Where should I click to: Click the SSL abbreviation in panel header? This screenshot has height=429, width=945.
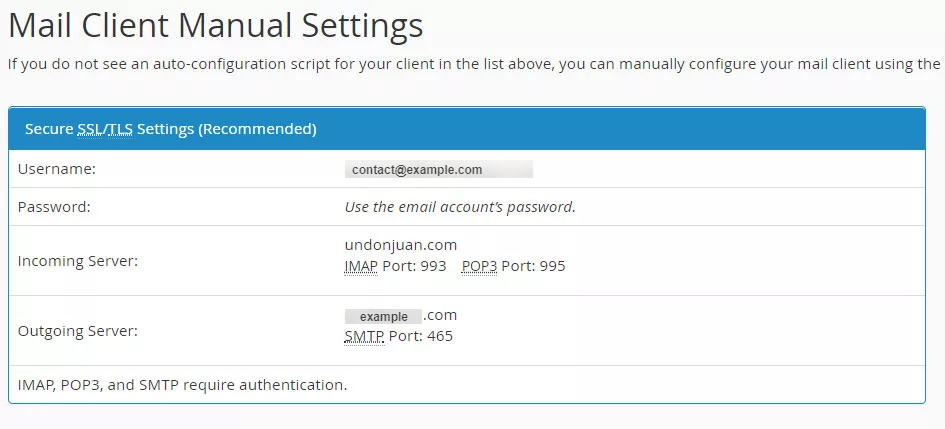[x=90, y=129]
